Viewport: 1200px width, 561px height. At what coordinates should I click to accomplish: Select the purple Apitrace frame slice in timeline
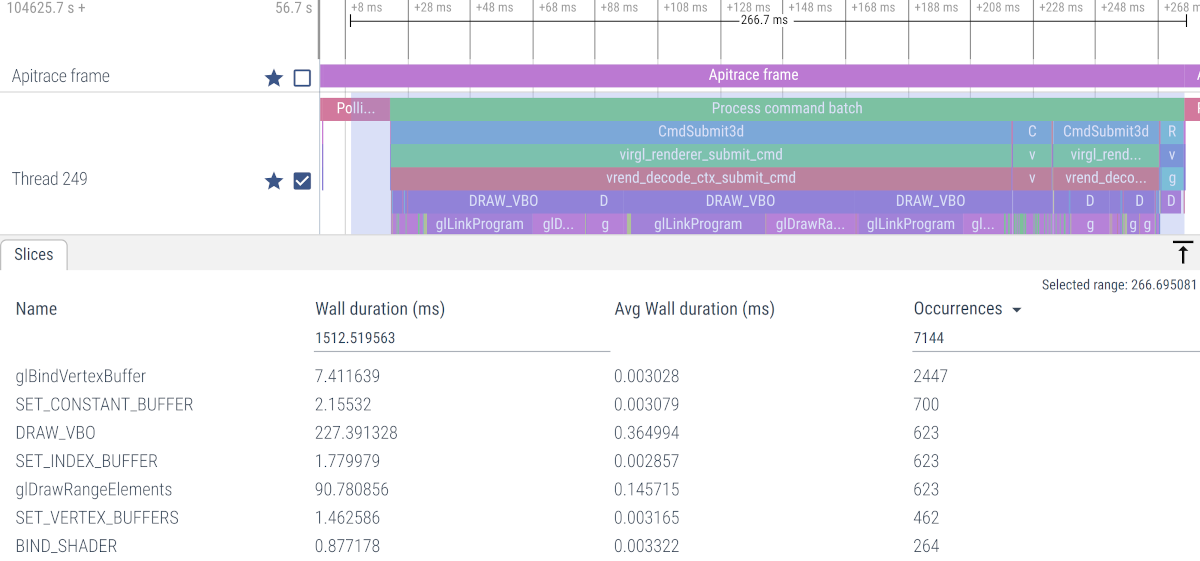[753, 75]
